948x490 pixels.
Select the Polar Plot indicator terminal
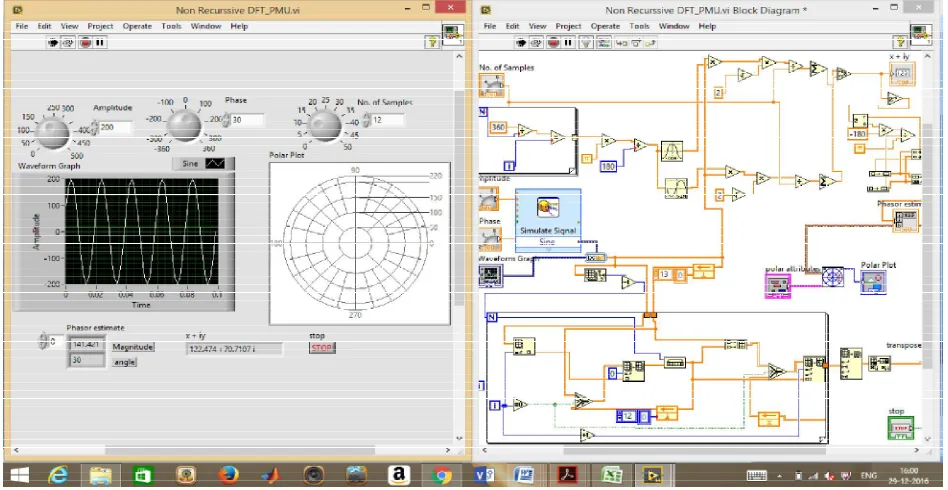coord(874,283)
